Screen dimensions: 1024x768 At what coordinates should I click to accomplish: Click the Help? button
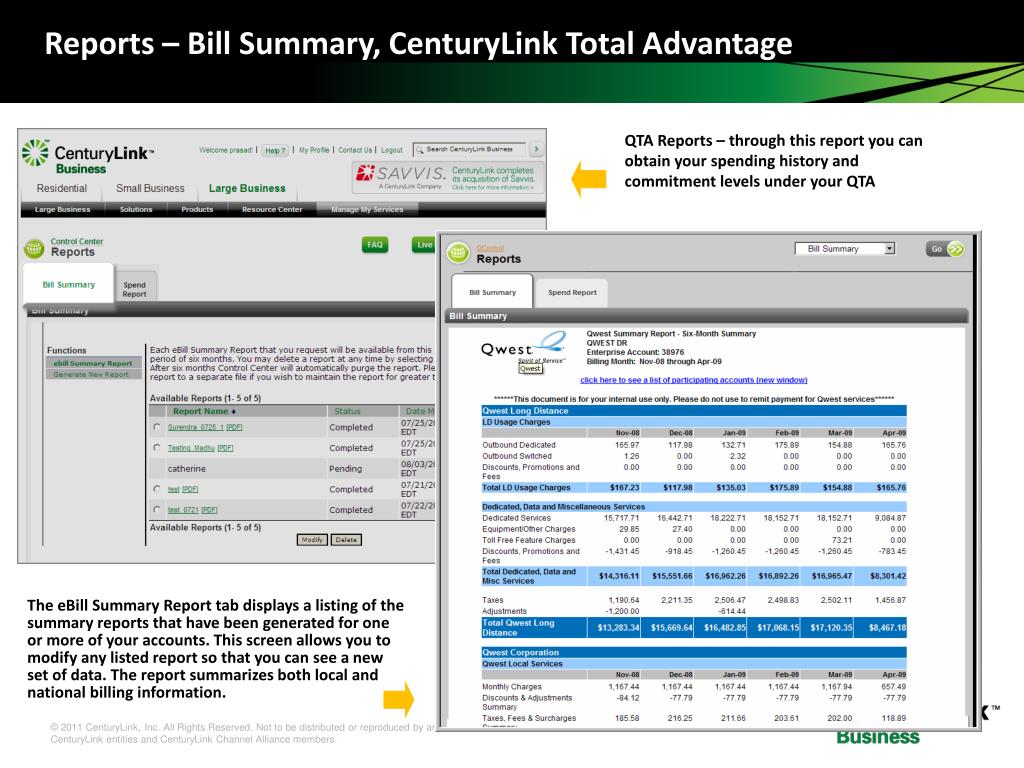click(276, 151)
